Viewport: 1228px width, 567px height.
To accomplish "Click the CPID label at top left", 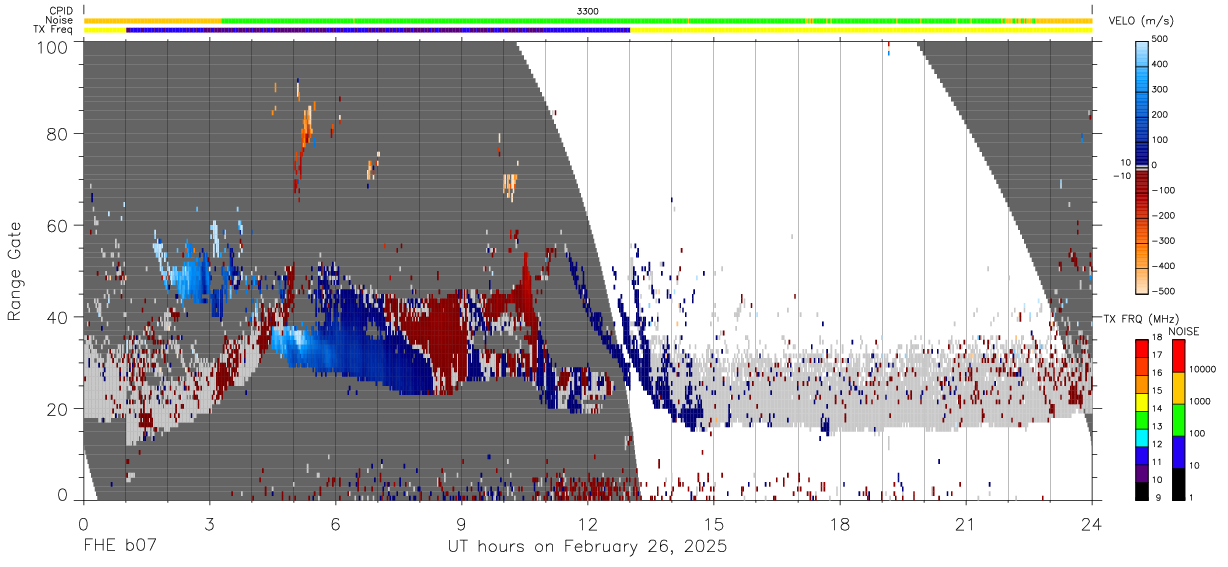I will (x=59, y=11).
